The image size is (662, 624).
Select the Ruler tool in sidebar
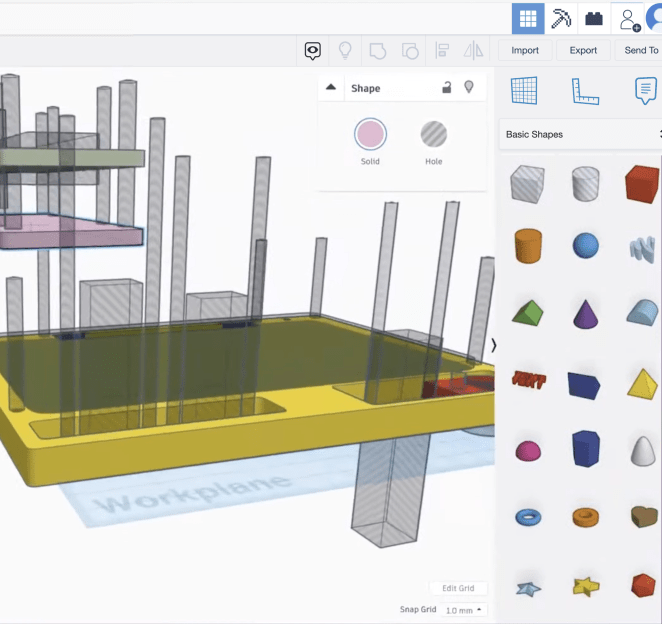pyautogui.click(x=584, y=91)
